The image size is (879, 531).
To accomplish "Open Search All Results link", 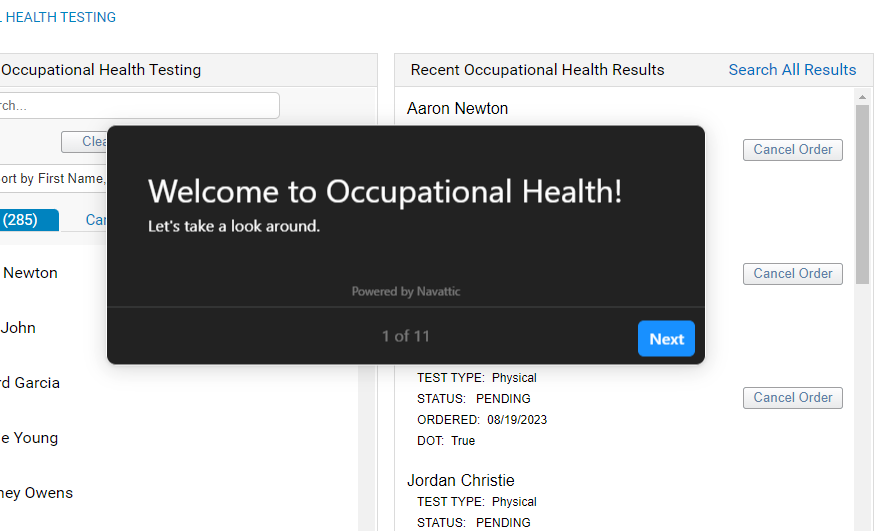I will pyautogui.click(x=792, y=70).
